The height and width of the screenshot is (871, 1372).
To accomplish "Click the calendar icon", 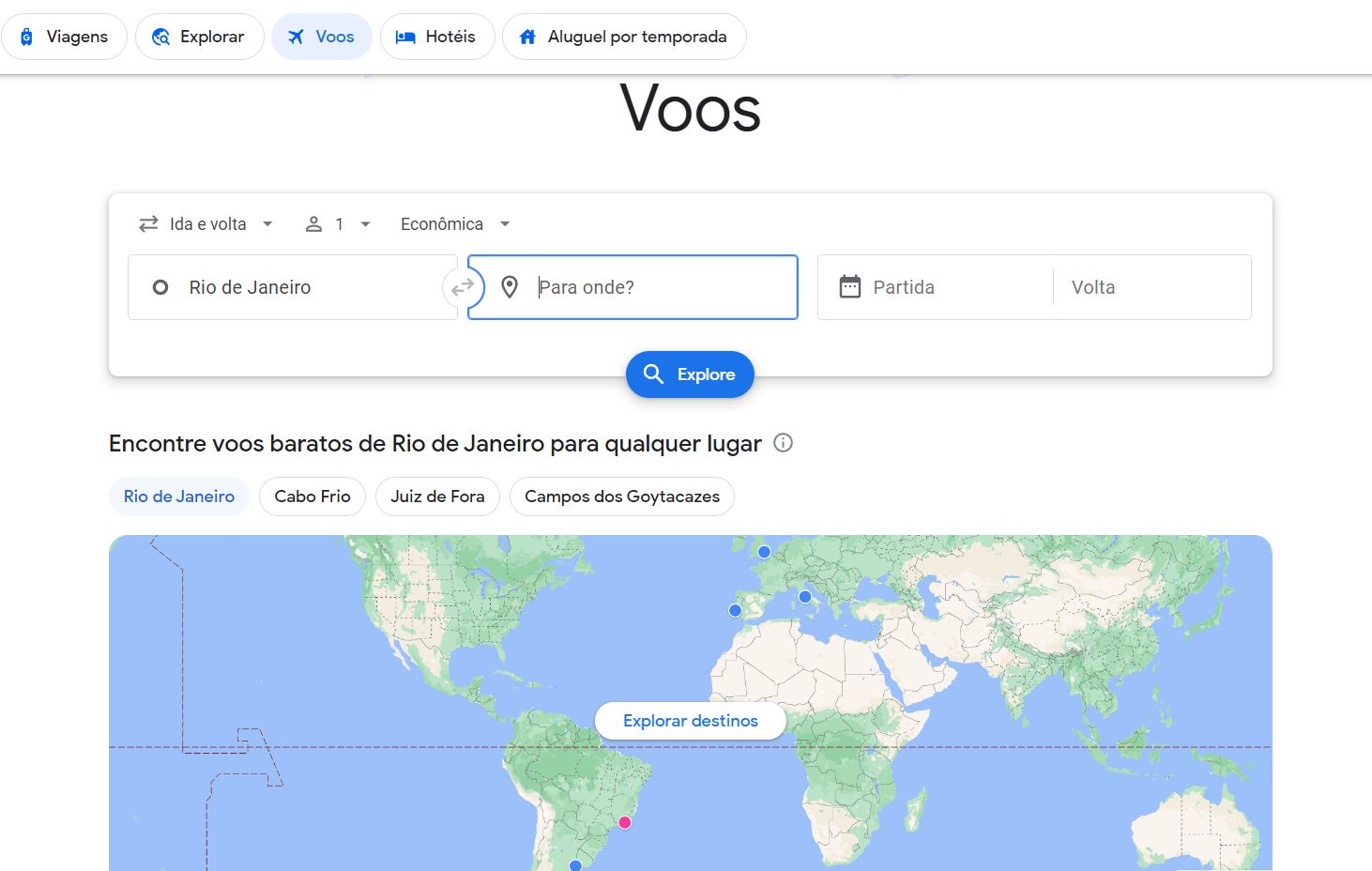I will click(x=850, y=286).
